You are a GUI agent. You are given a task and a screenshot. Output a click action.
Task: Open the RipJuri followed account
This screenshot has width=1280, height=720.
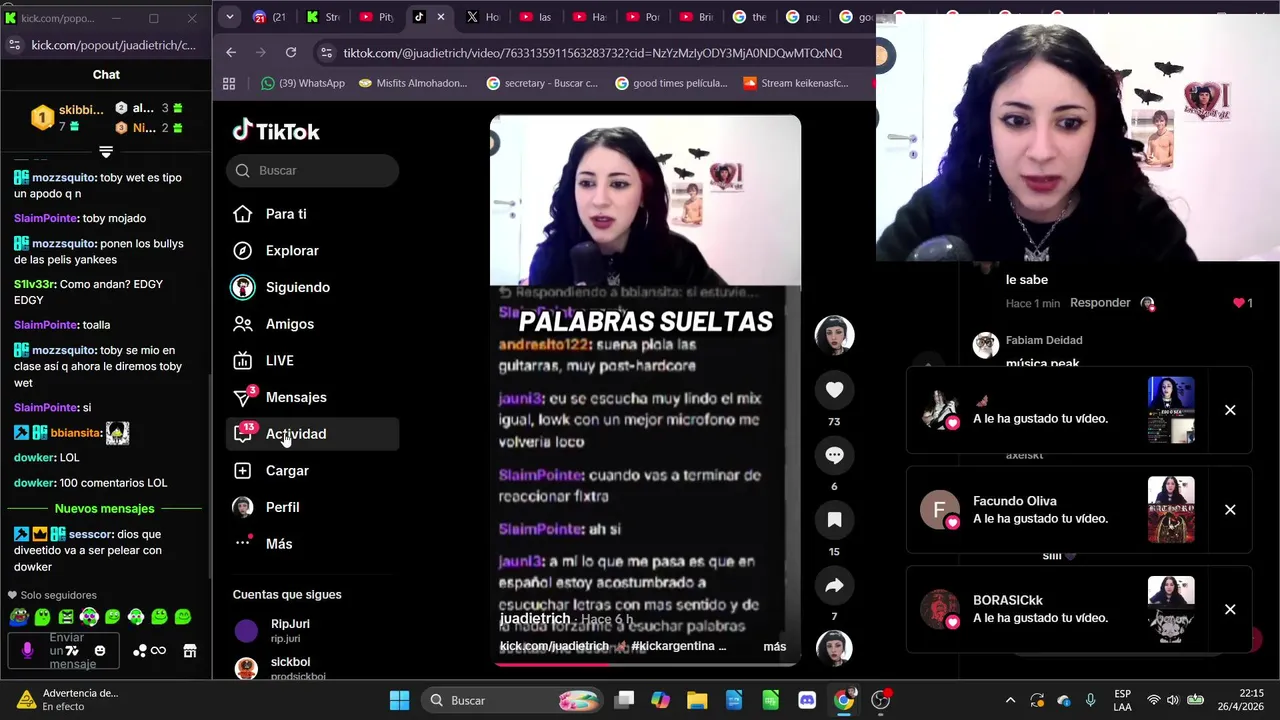pos(290,630)
